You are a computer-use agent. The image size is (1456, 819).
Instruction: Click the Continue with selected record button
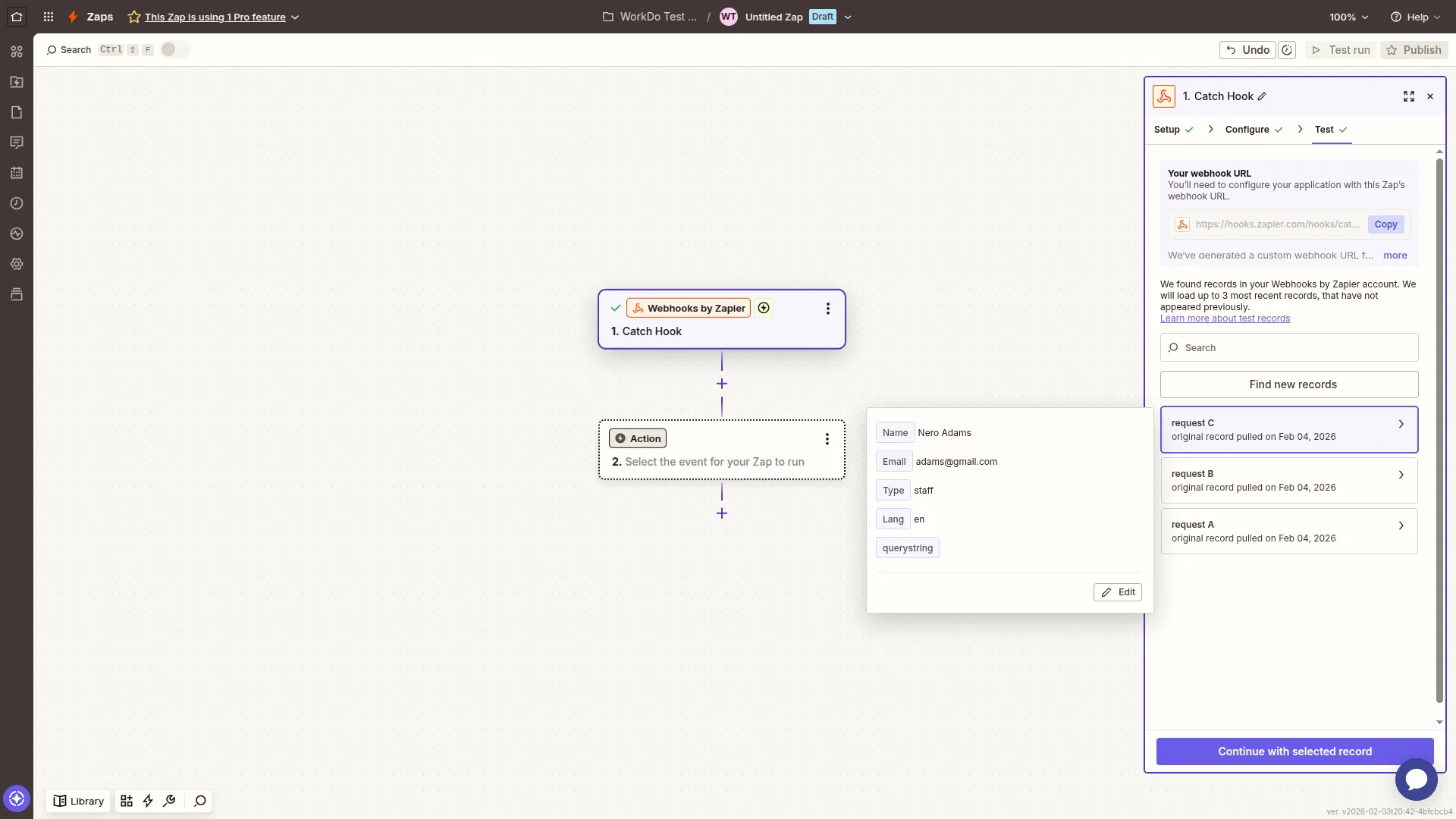click(1294, 752)
